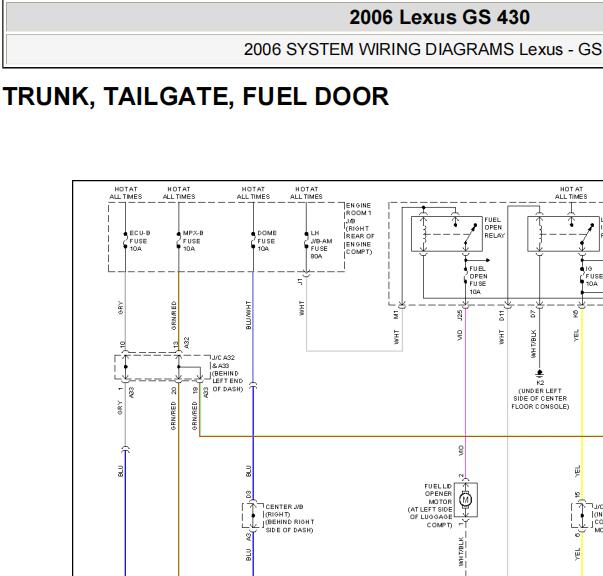603x576 pixels.
Task: Click "HOT AT ALL TIMES" above ECU-B fuse
Action: [126, 193]
